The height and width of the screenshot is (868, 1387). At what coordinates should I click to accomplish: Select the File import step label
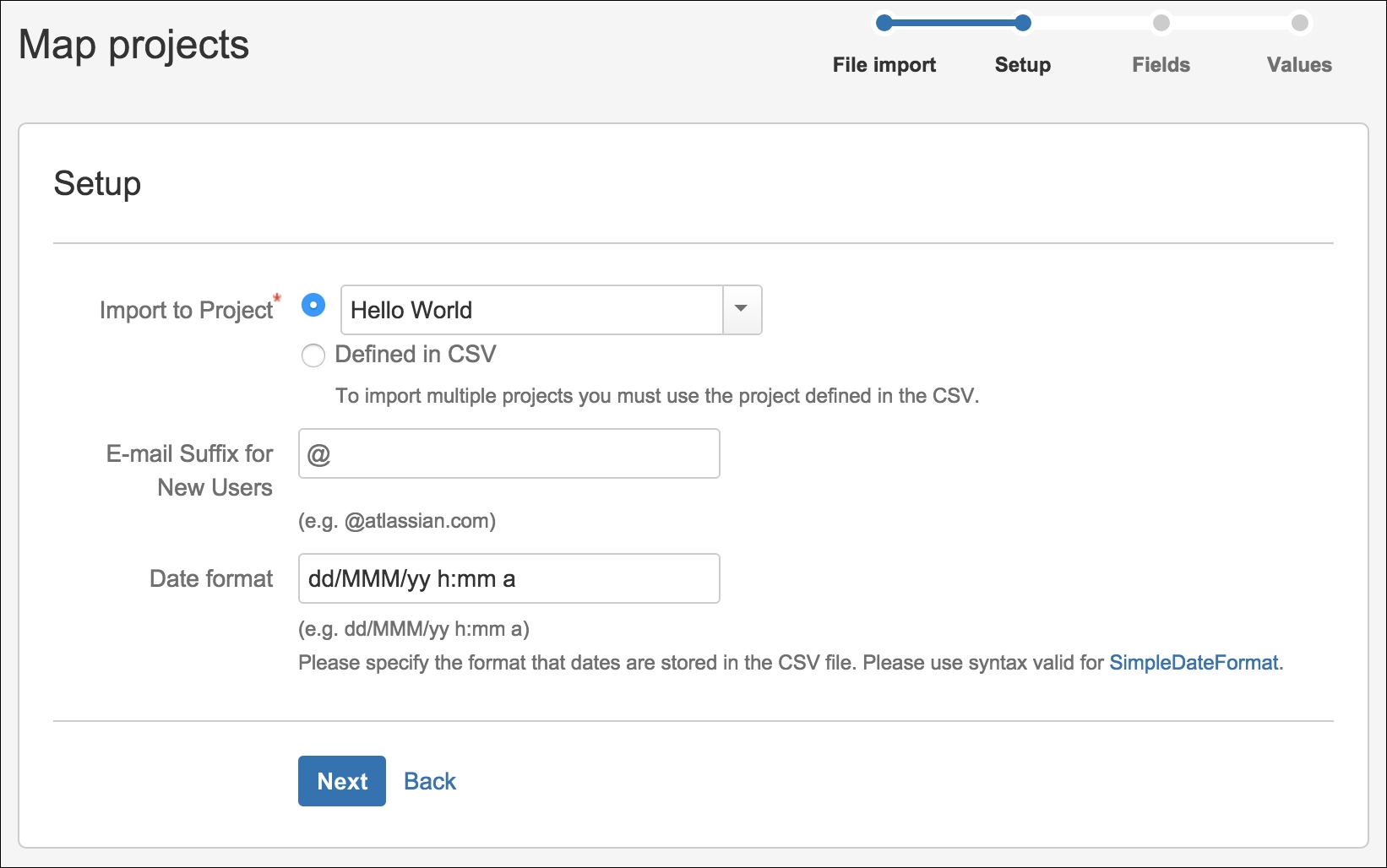[x=884, y=65]
